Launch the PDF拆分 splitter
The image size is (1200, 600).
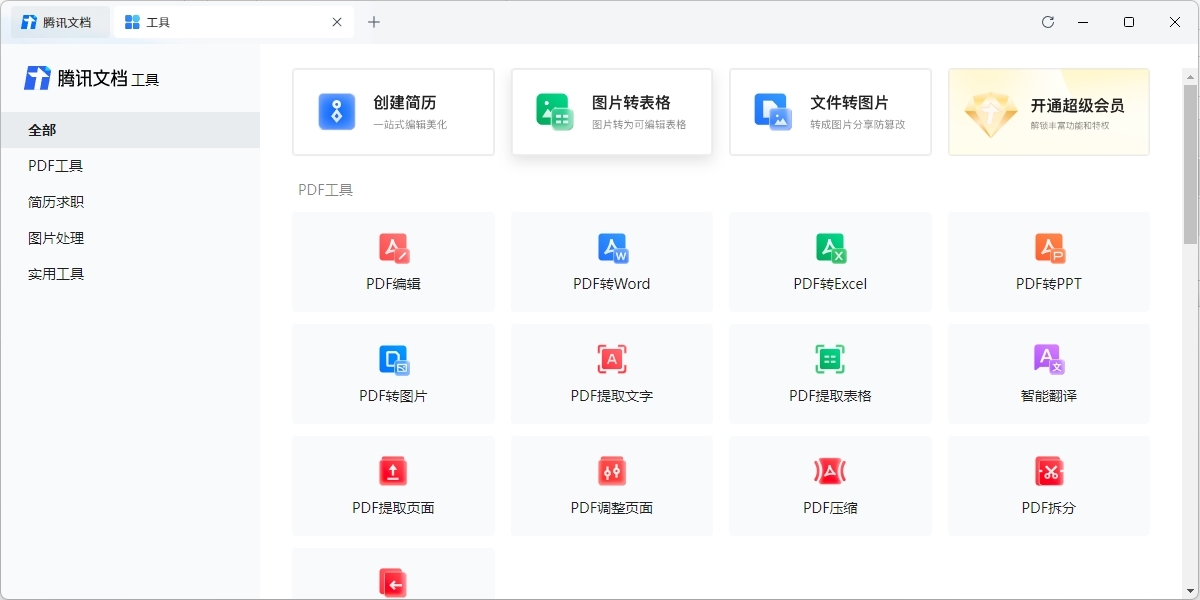pos(1048,486)
